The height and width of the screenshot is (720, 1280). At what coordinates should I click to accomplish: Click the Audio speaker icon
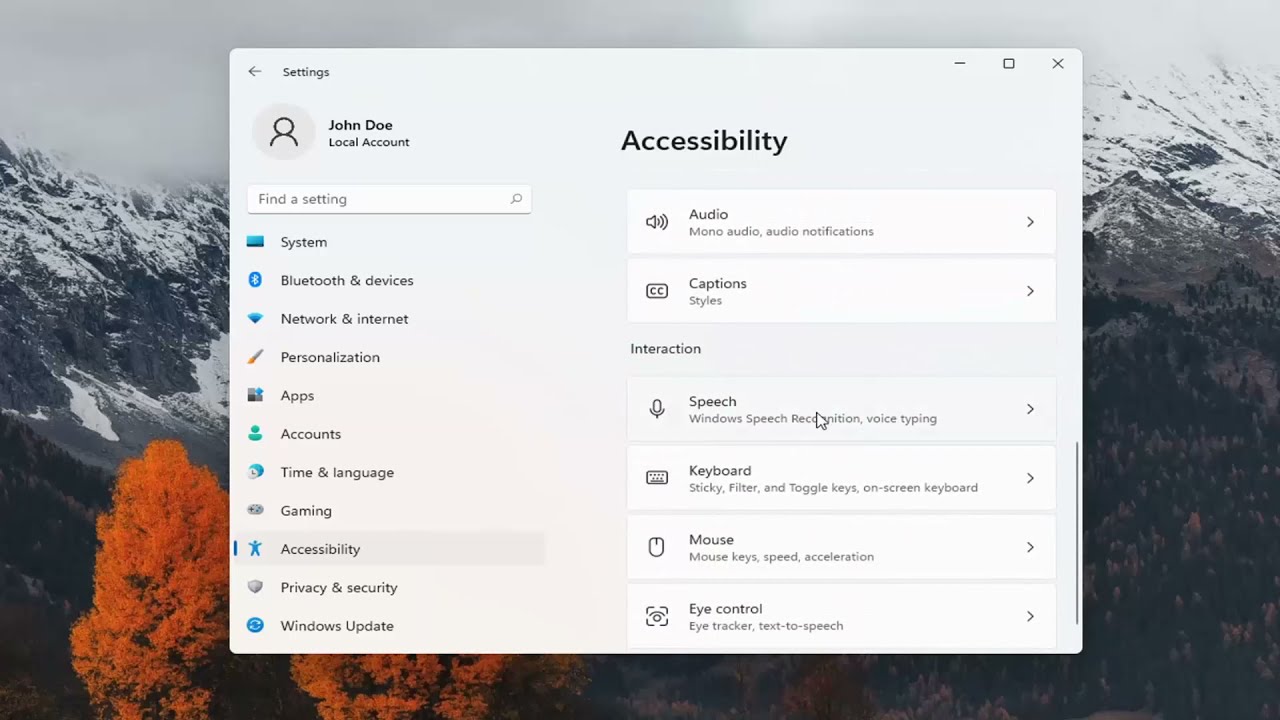(x=657, y=222)
